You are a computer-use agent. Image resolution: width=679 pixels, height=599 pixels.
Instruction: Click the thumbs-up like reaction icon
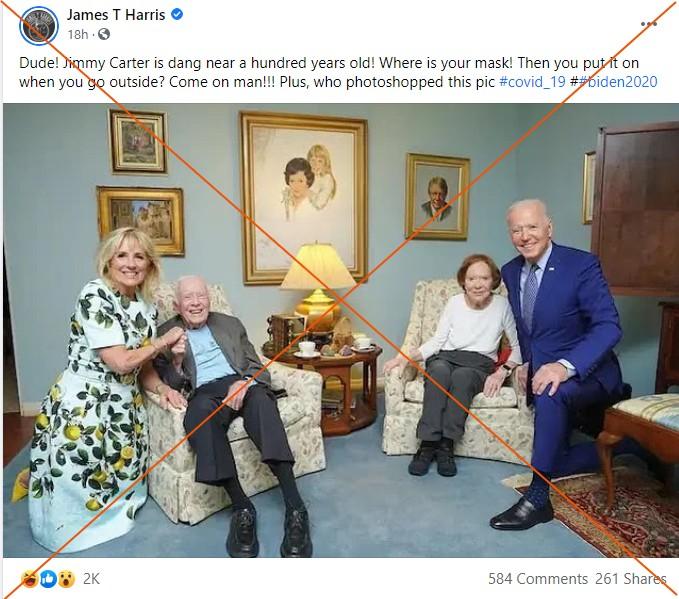(48, 579)
